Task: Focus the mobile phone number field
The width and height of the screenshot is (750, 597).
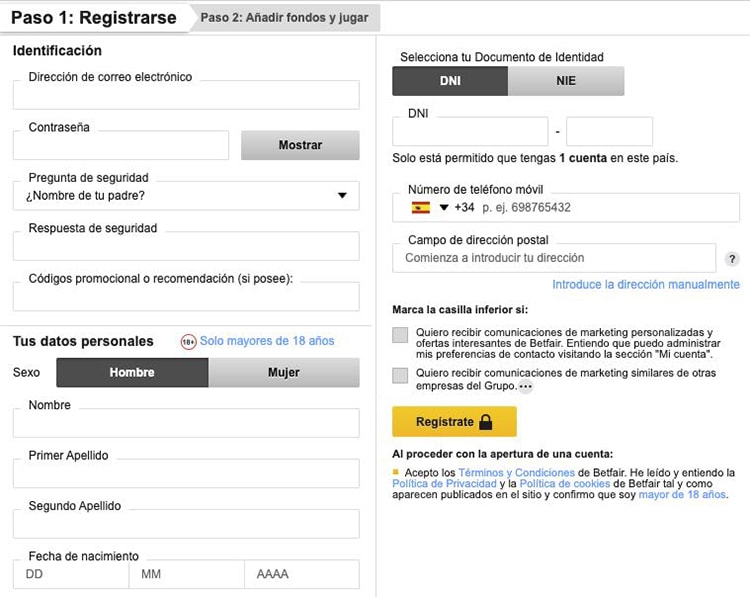Action: 566,208
